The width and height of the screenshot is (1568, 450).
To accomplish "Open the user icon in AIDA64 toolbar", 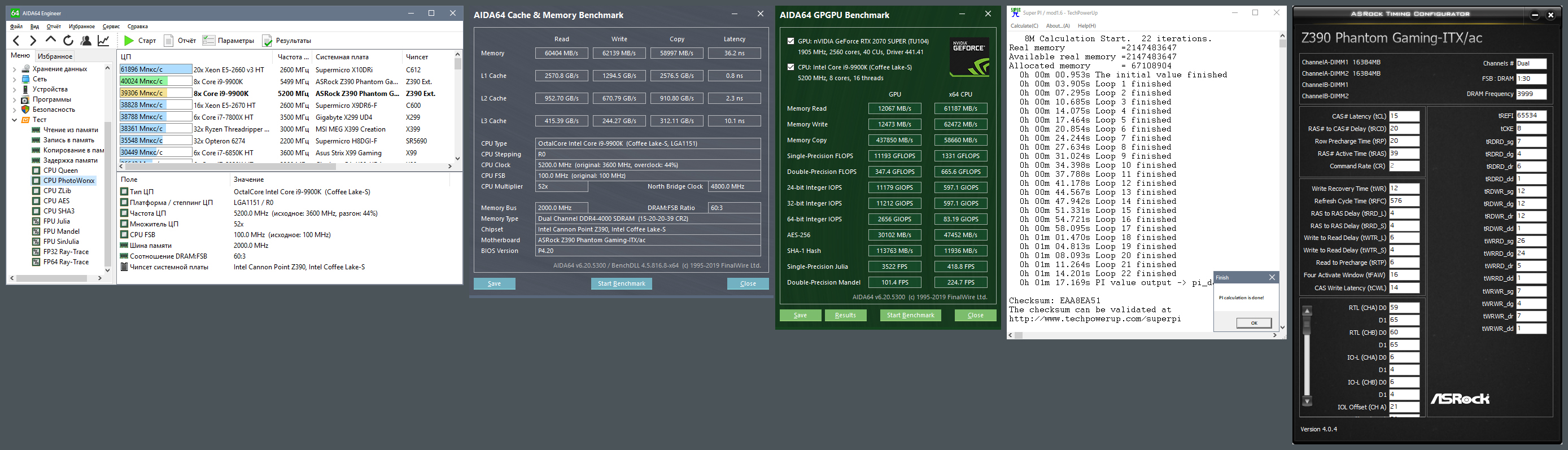I will 86,41.
